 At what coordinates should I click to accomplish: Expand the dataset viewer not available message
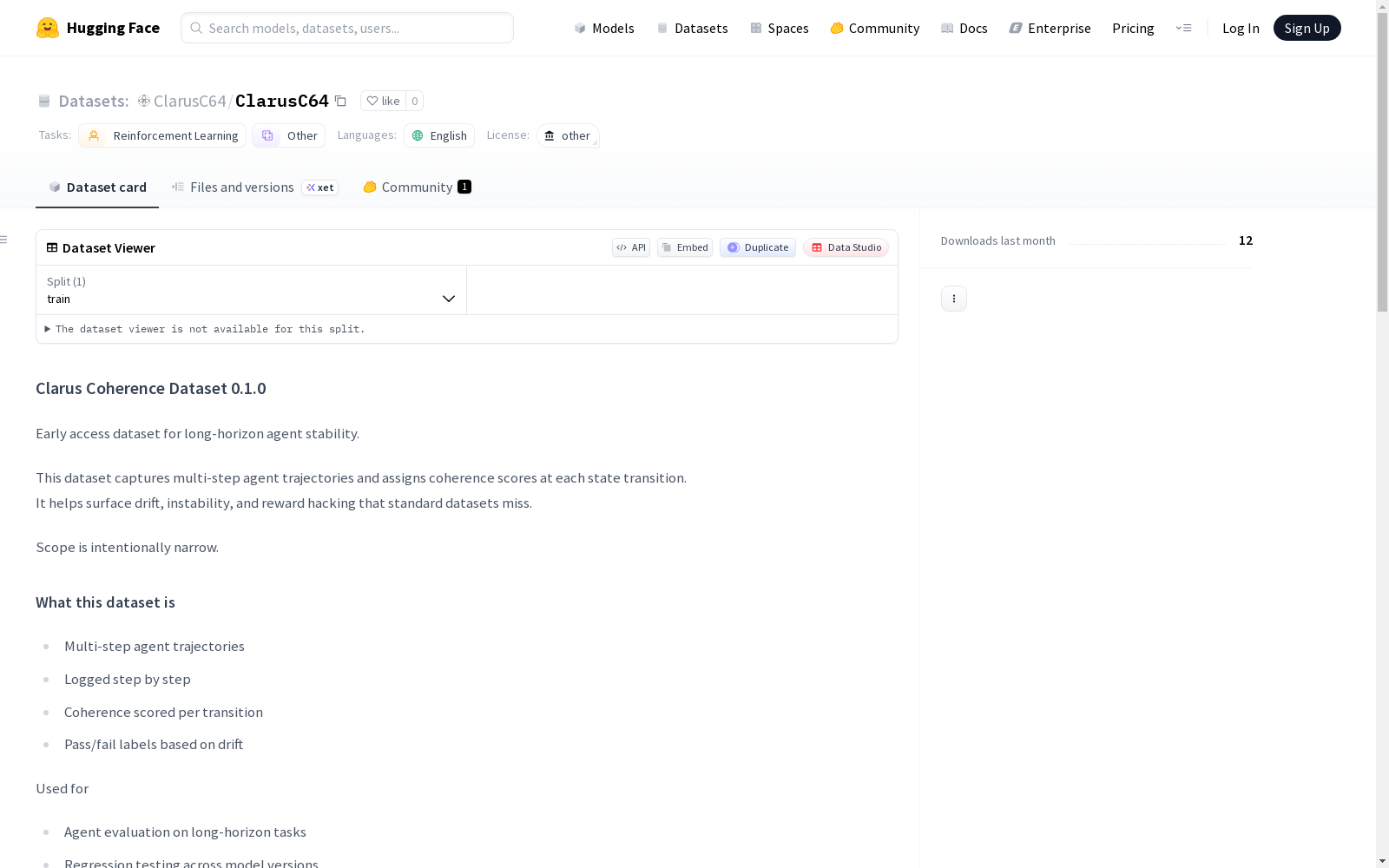205,329
